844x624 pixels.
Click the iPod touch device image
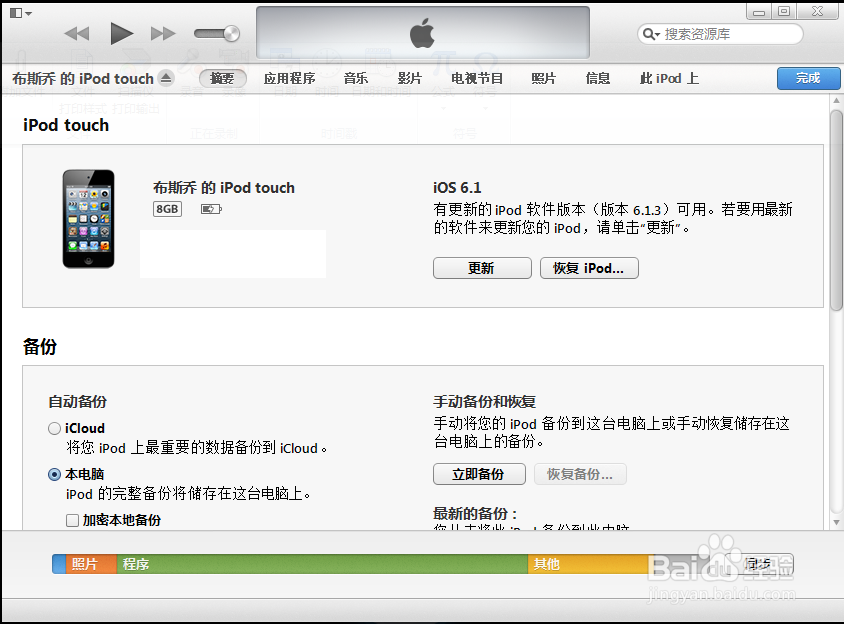click(88, 219)
